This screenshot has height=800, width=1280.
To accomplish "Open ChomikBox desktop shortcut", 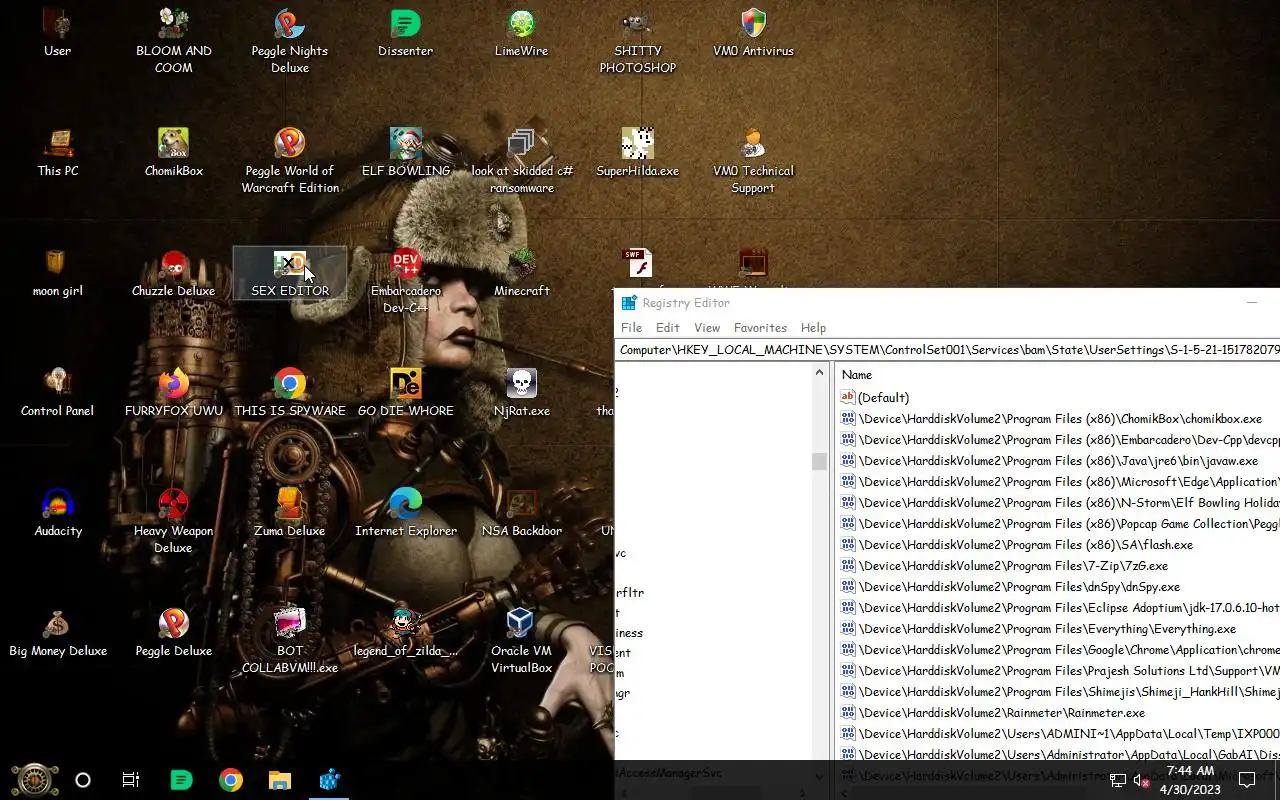I will (173, 153).
